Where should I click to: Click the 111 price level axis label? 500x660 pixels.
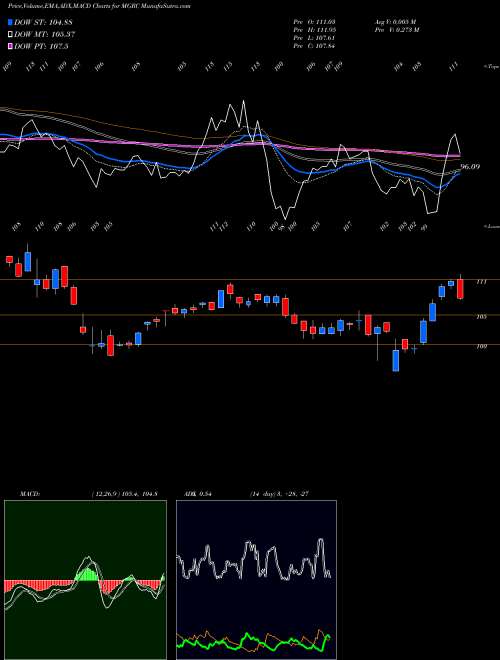coord(482,282)
